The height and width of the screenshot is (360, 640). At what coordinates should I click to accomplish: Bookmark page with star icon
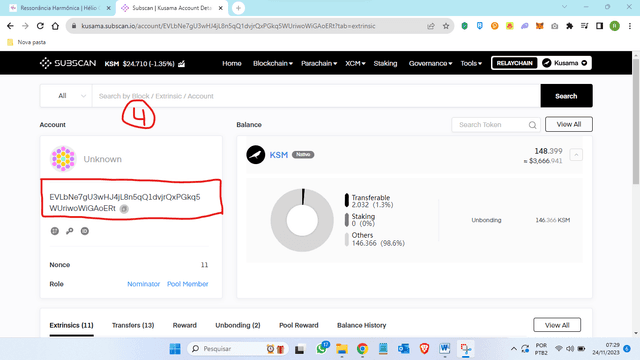446,26
